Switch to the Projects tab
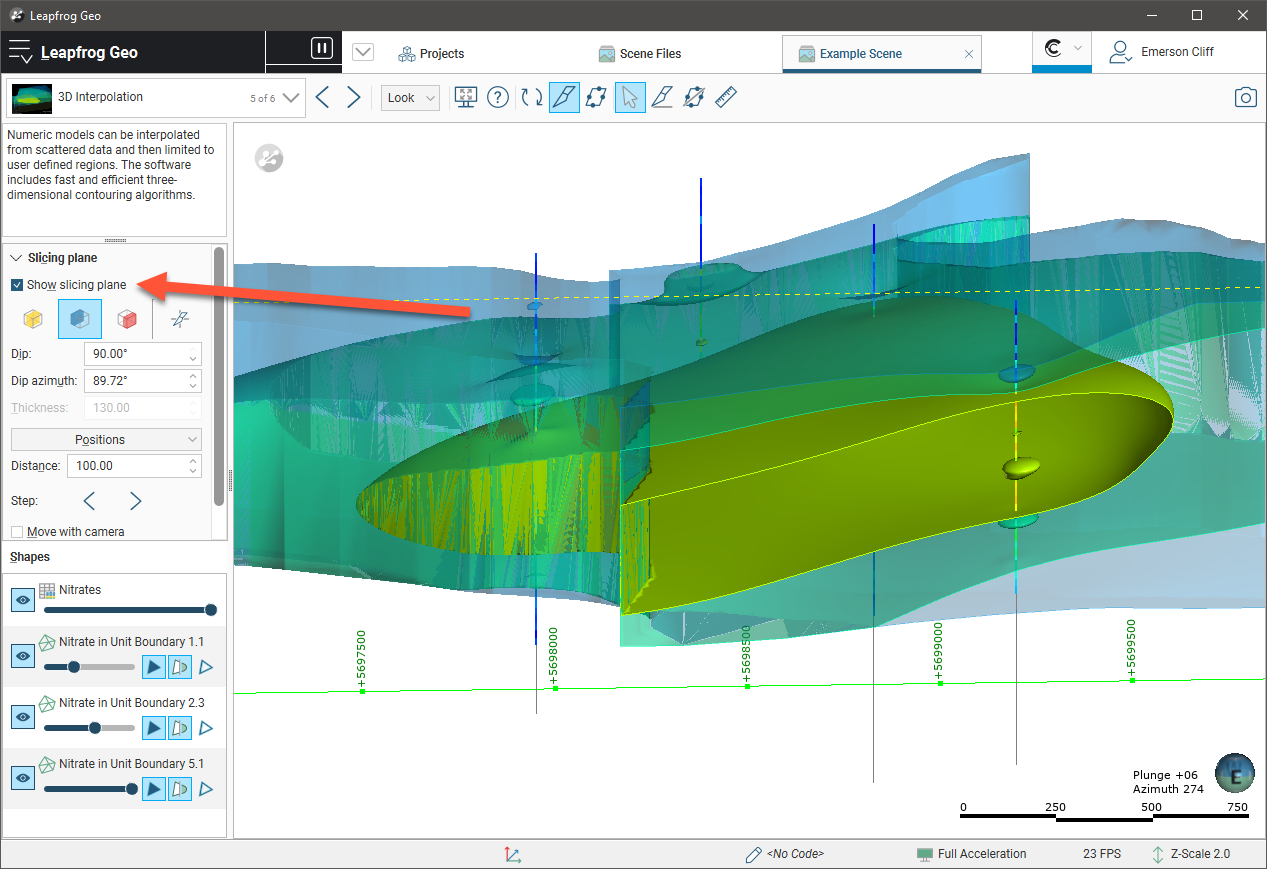The width and height of the screenshot is (1267, 869). click(431, 54)
